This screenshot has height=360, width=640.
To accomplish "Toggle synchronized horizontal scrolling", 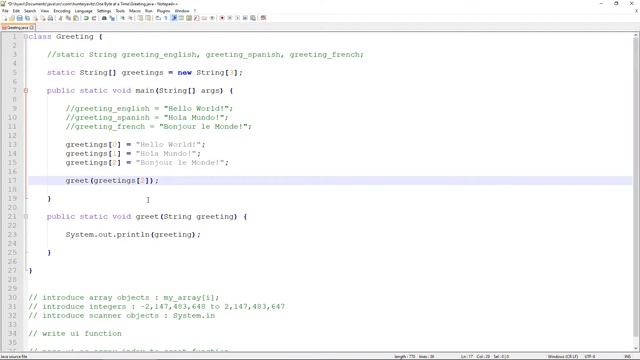I will [x=148, y=18].
